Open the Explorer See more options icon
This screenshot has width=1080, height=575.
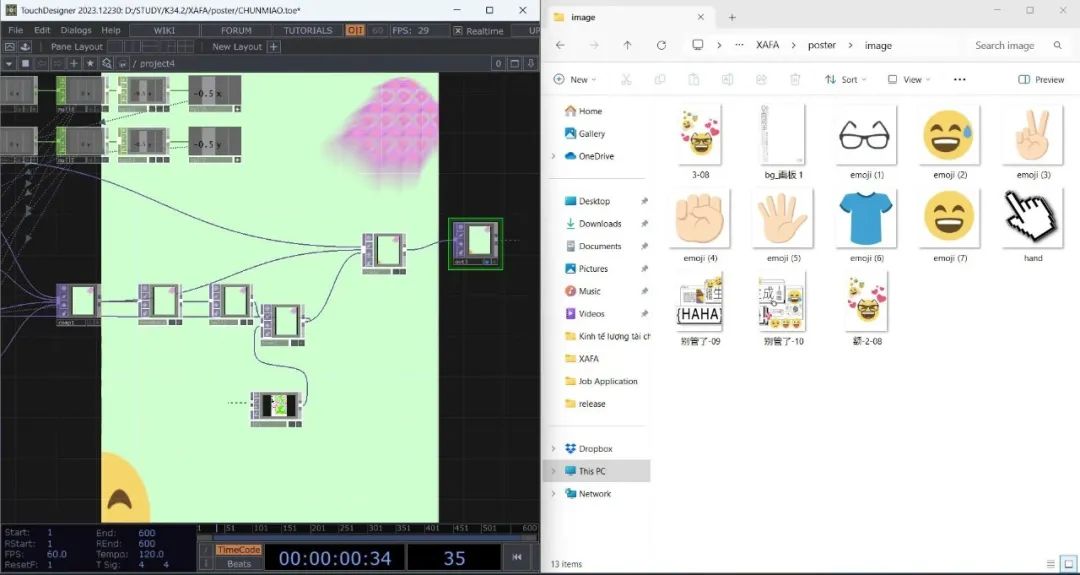(x=960, y=80)
